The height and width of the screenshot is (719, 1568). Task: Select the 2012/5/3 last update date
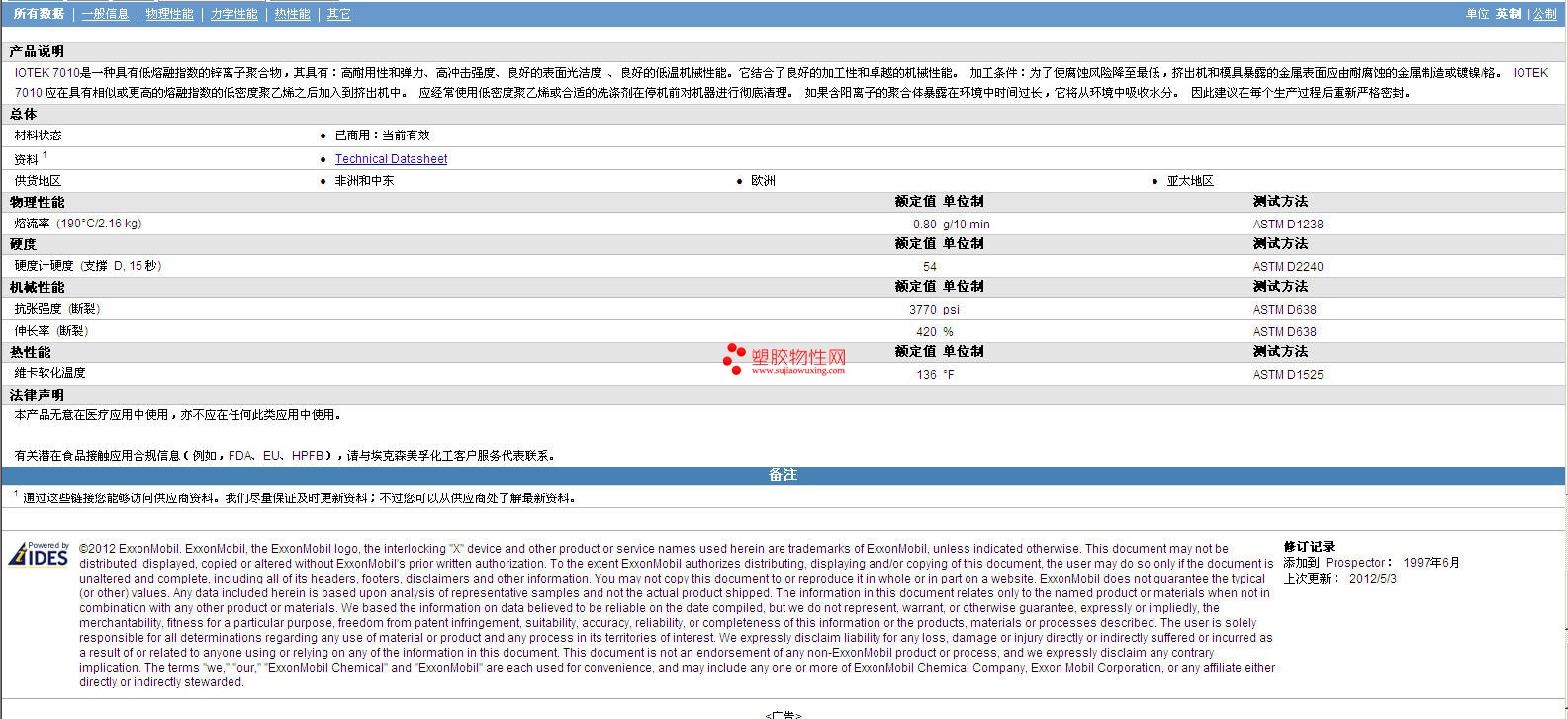click(x=1373, y=579)
